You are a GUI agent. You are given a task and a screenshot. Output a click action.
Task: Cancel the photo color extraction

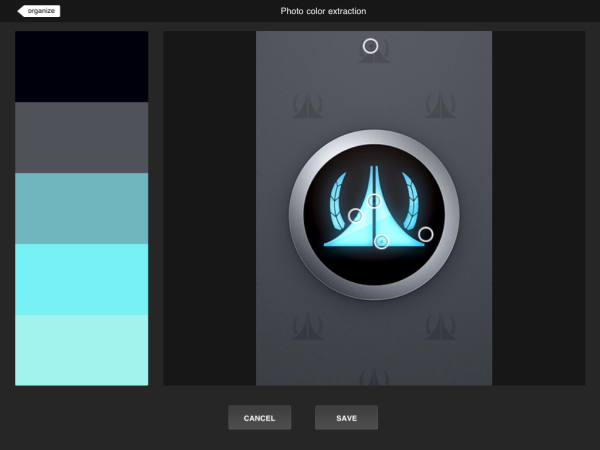pos(259,417)
